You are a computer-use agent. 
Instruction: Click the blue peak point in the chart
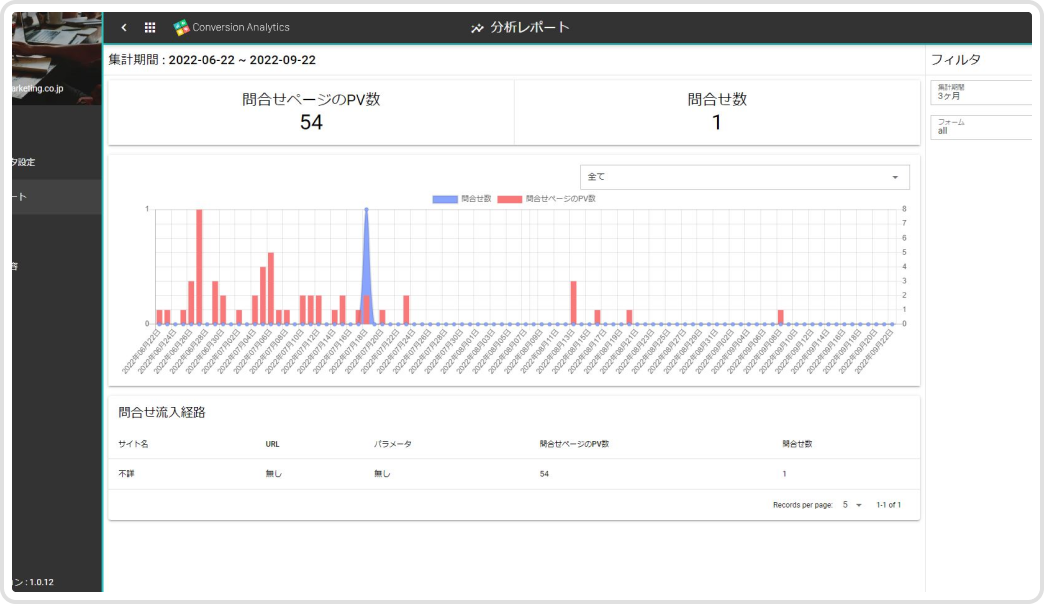pos(366,210)
